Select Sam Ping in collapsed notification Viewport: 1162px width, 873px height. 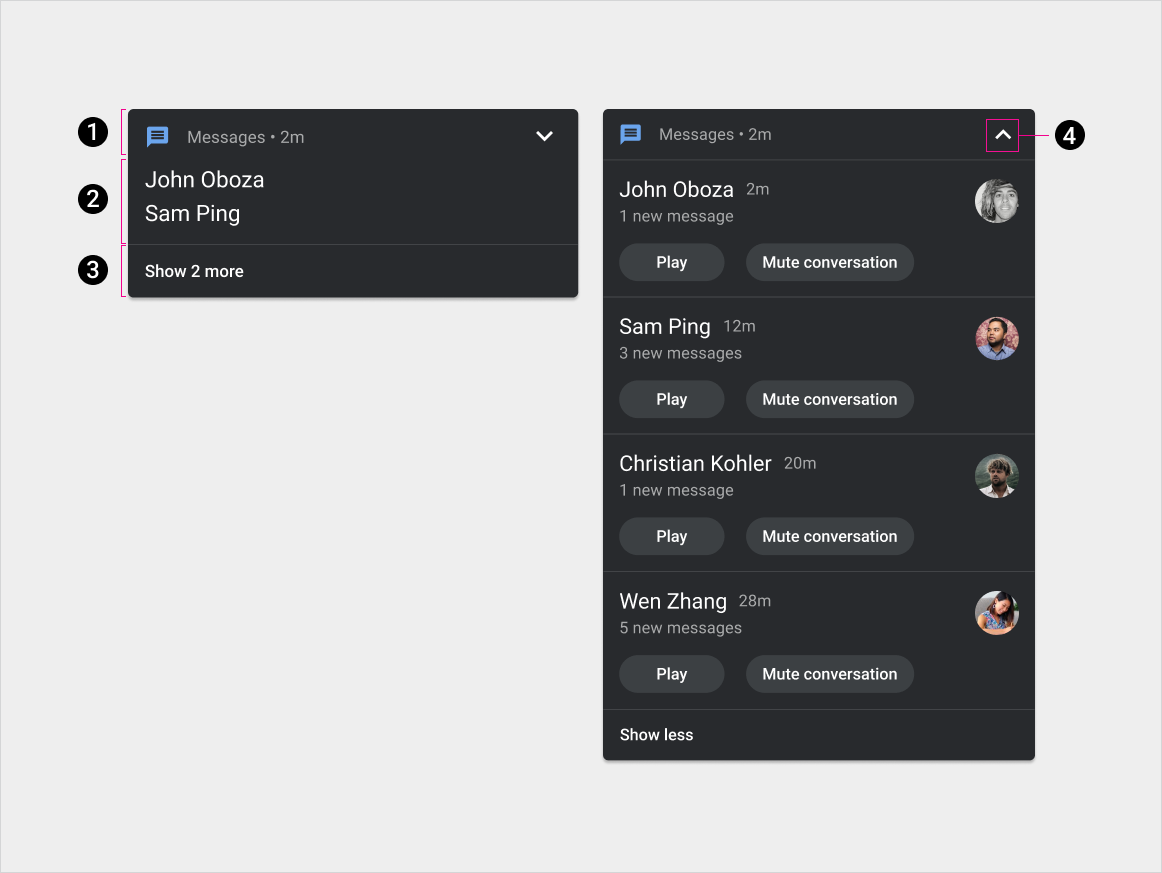tap(193, 214)
